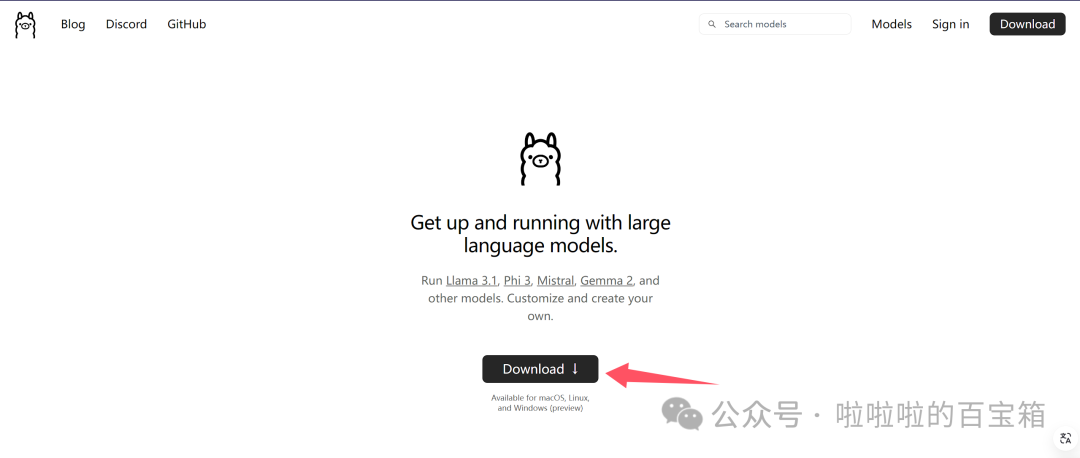Click the Ollama llama logo in navbar
Image resolution: width=1080 pixels, height=458 pixels.
[25, 25]
